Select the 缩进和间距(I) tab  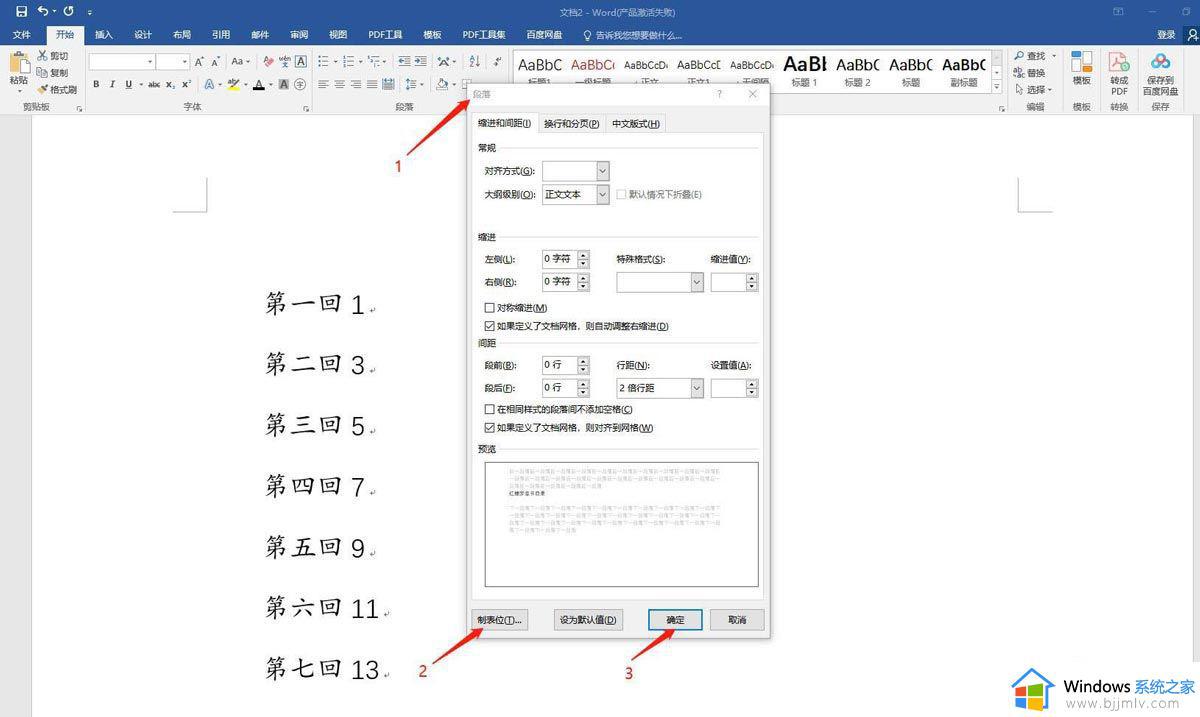click(x=504, y=124)
